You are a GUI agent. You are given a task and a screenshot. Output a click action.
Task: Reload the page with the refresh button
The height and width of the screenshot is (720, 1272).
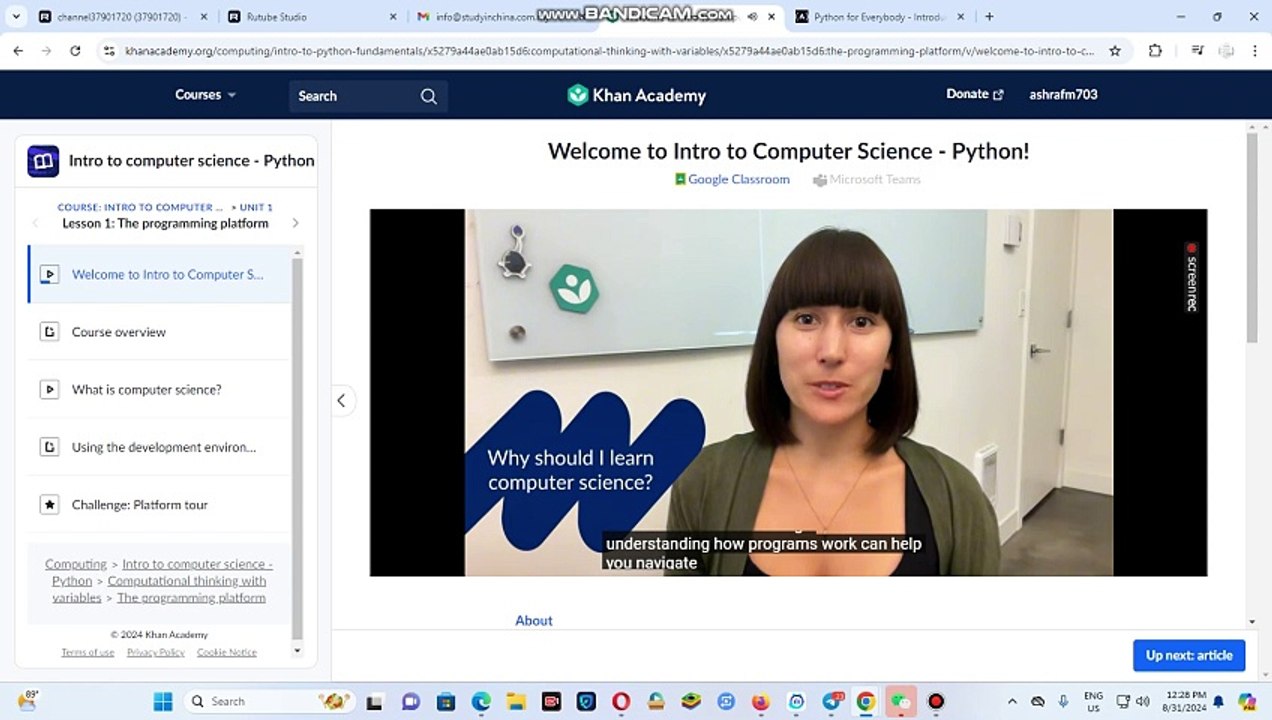pos(75,50)
